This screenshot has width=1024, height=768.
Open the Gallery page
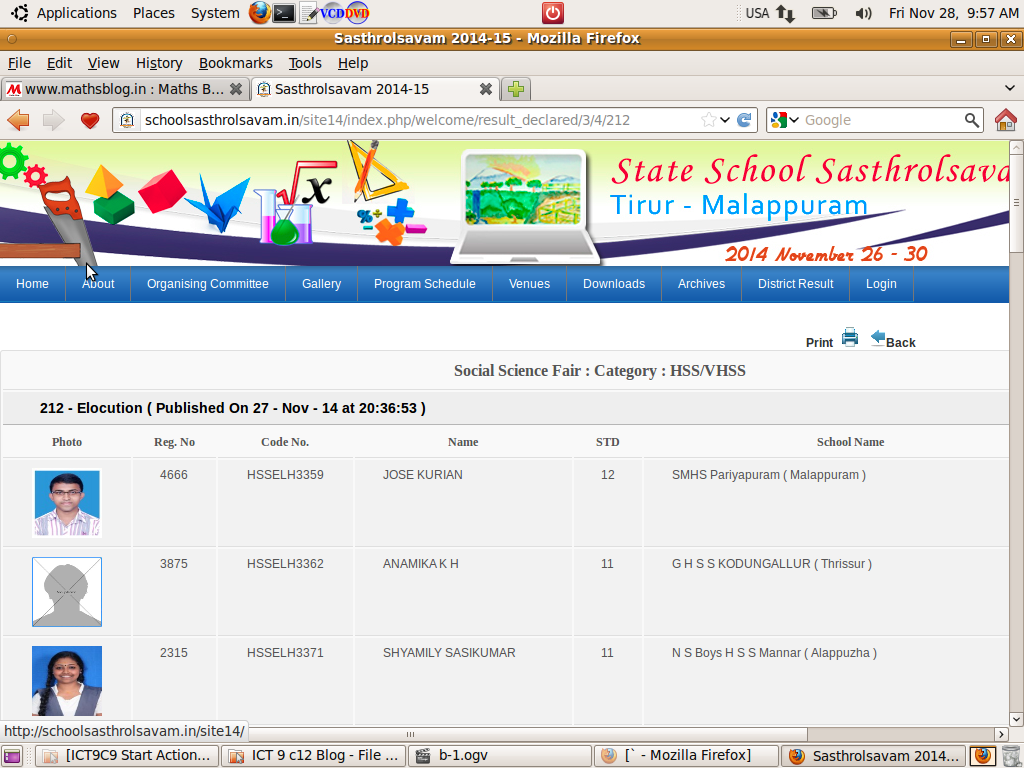click(x=321, y=284)
